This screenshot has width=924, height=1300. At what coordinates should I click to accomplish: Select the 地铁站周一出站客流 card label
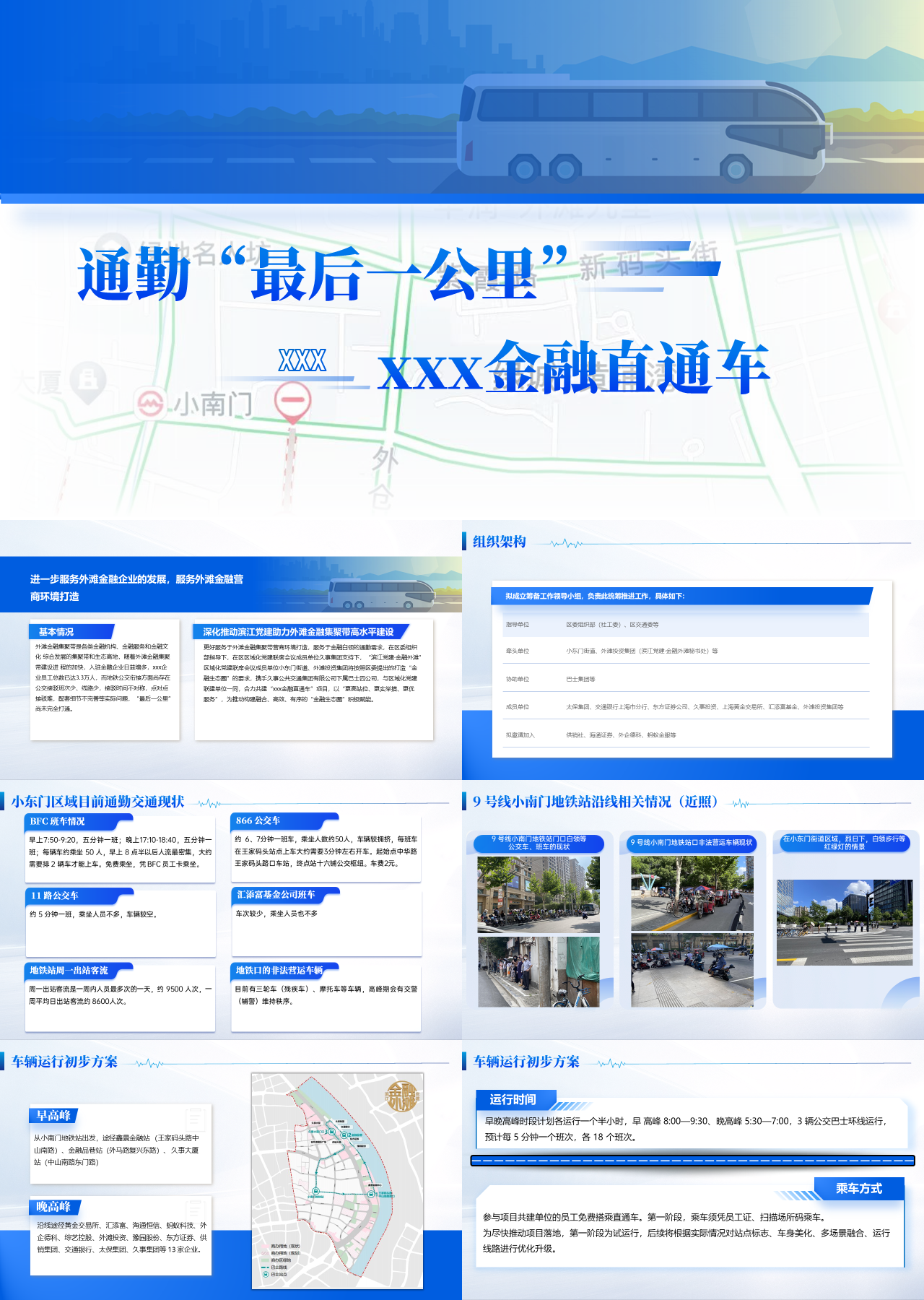coord(69,971)
